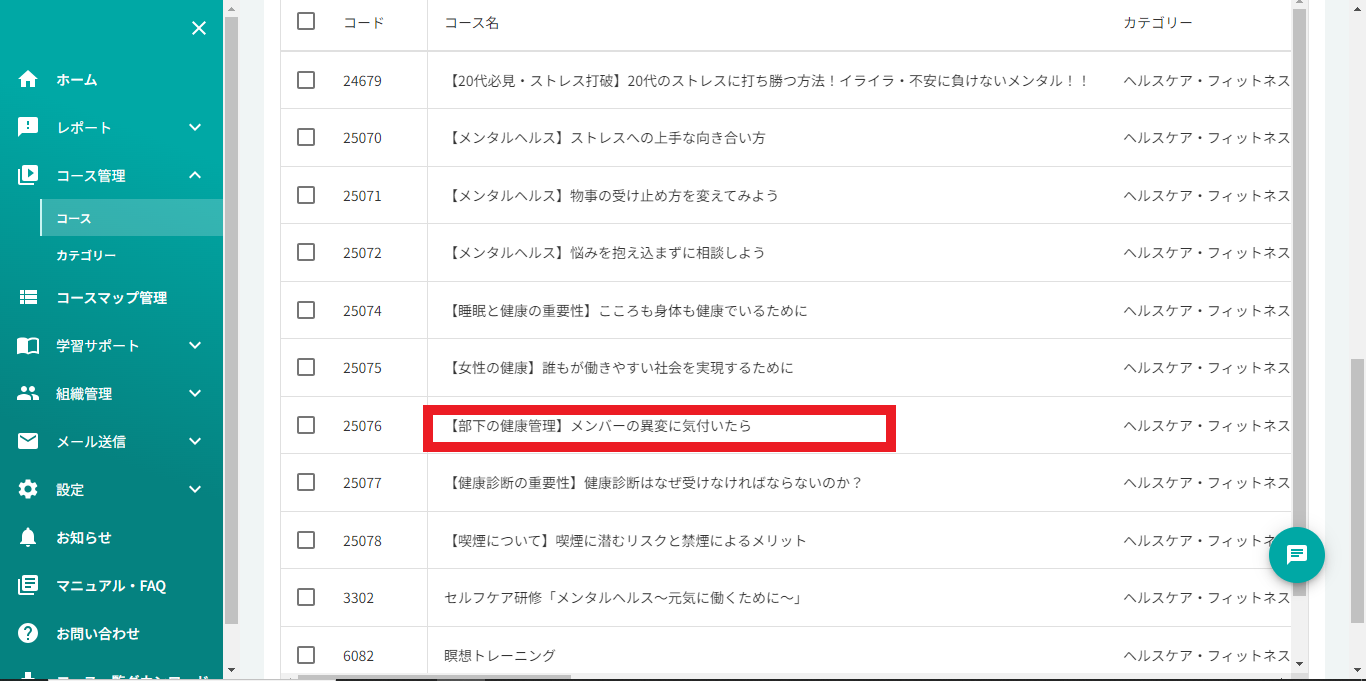Check the box for course 25078
Screen dimensions: 1366x681
pos(306,540)
